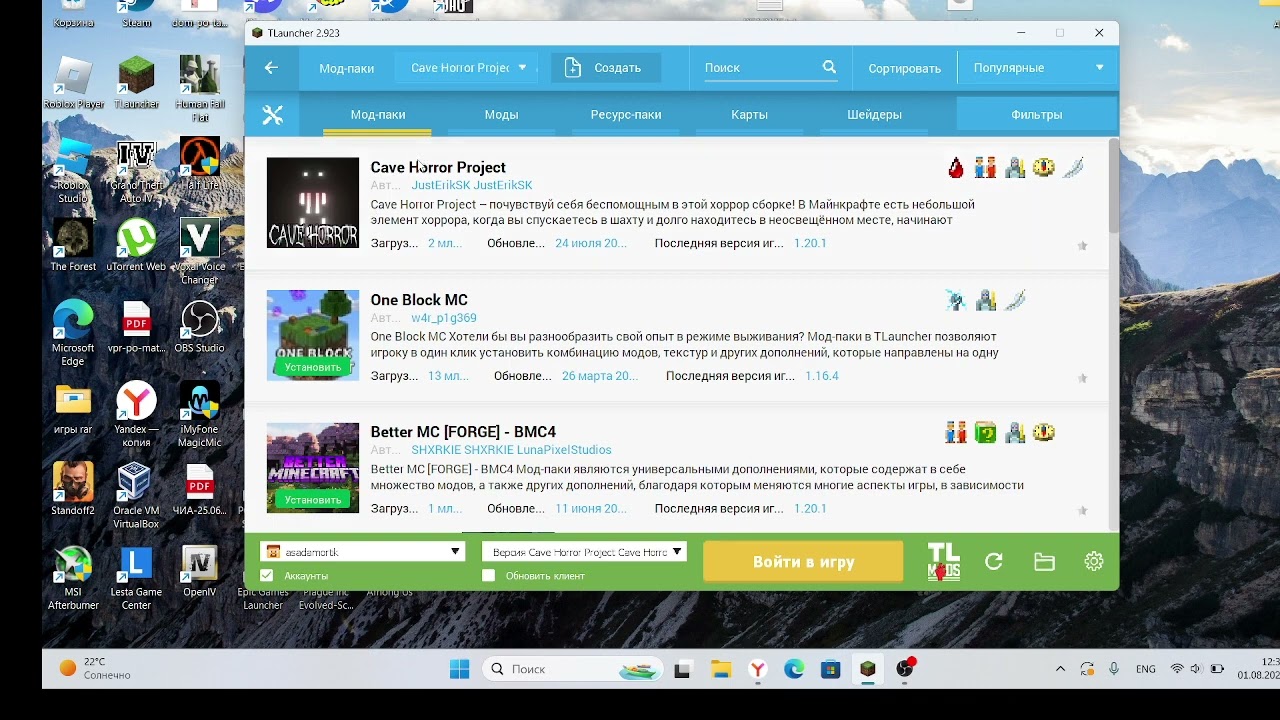
Task: Switch to the Моды tab
Action: coord(501,115)
